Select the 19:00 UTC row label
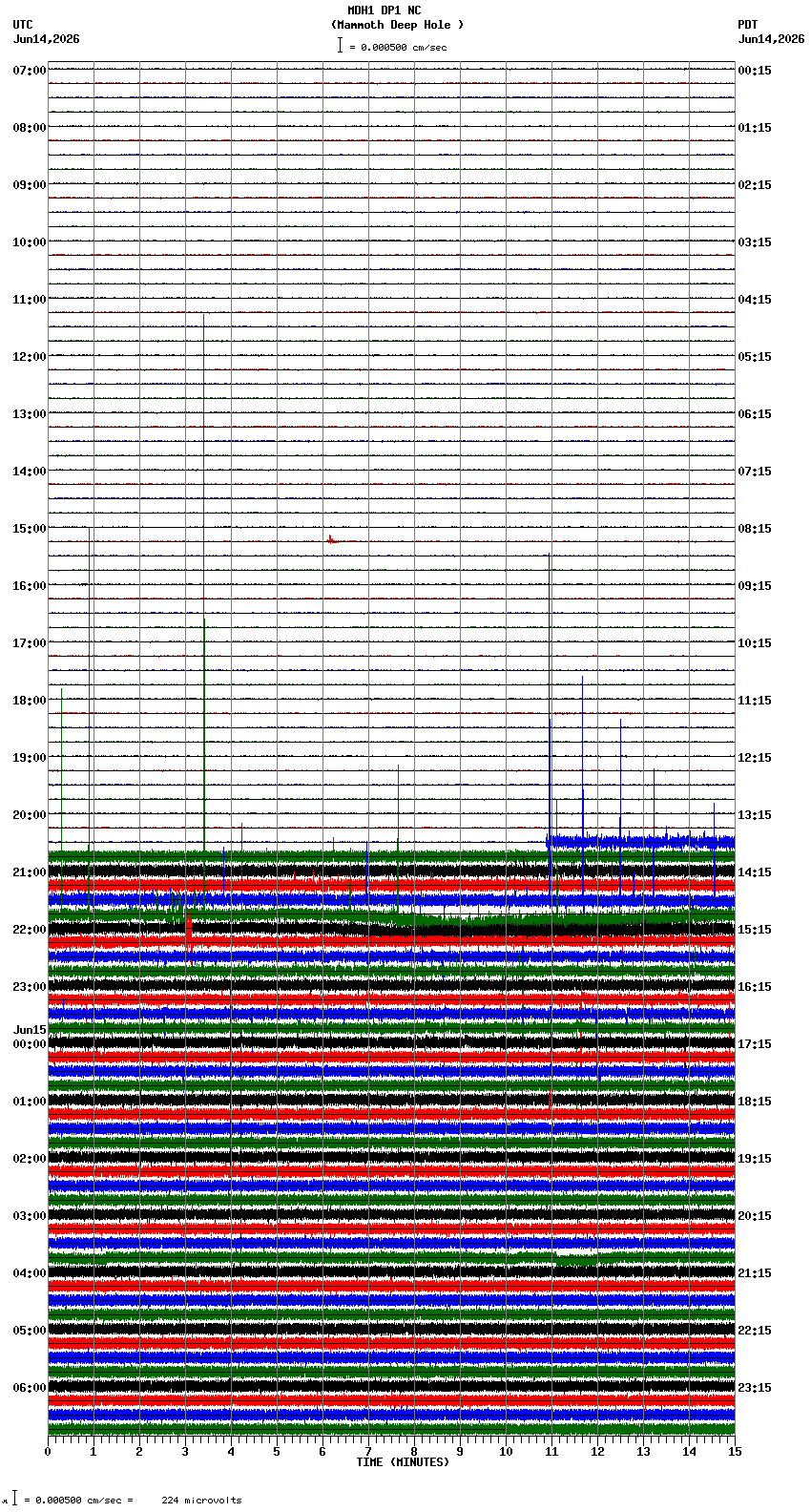 tap(30, 758)
